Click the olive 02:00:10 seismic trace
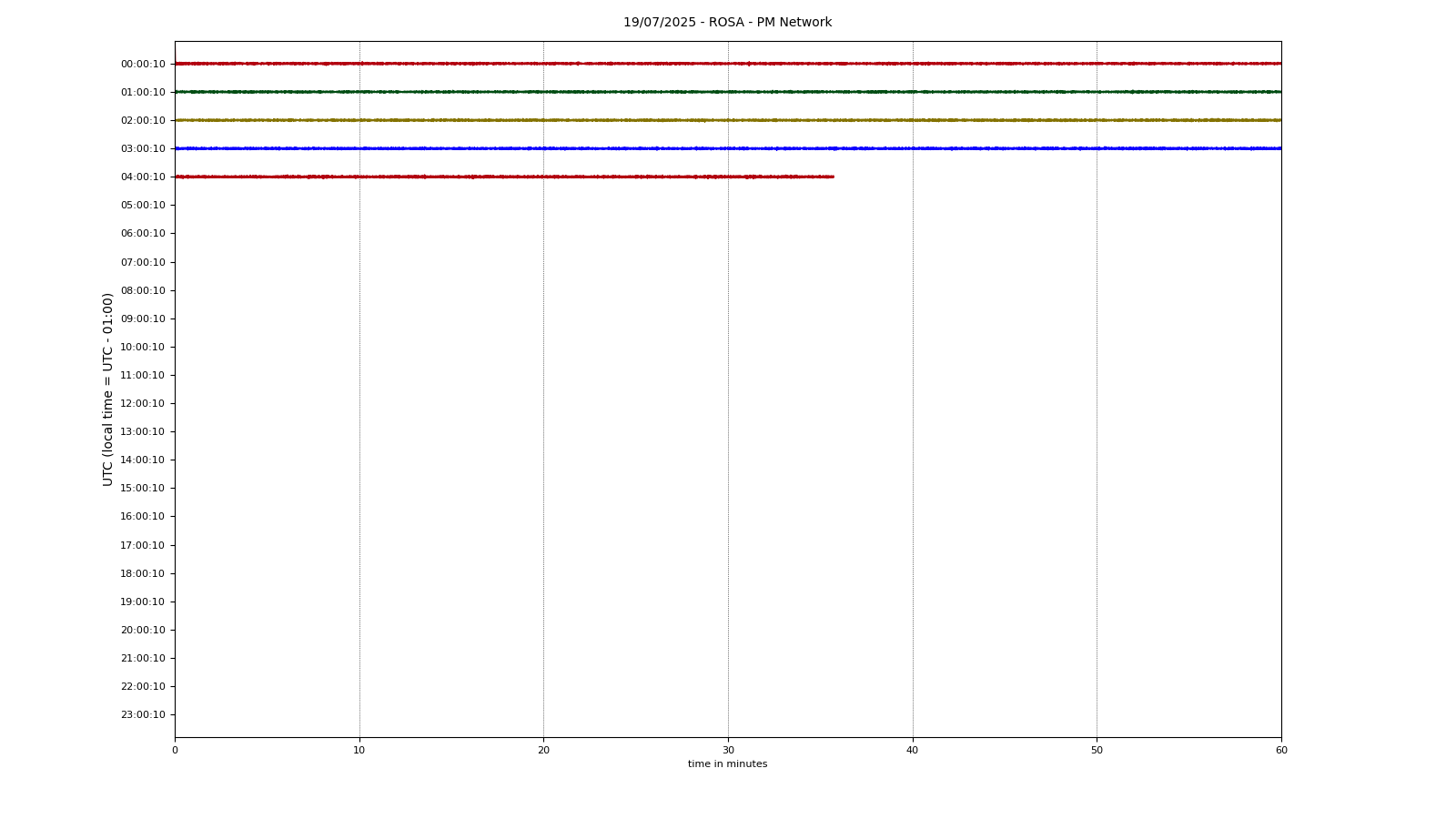The width and height of the screenshot is (1456, 819). pos(728,120)
